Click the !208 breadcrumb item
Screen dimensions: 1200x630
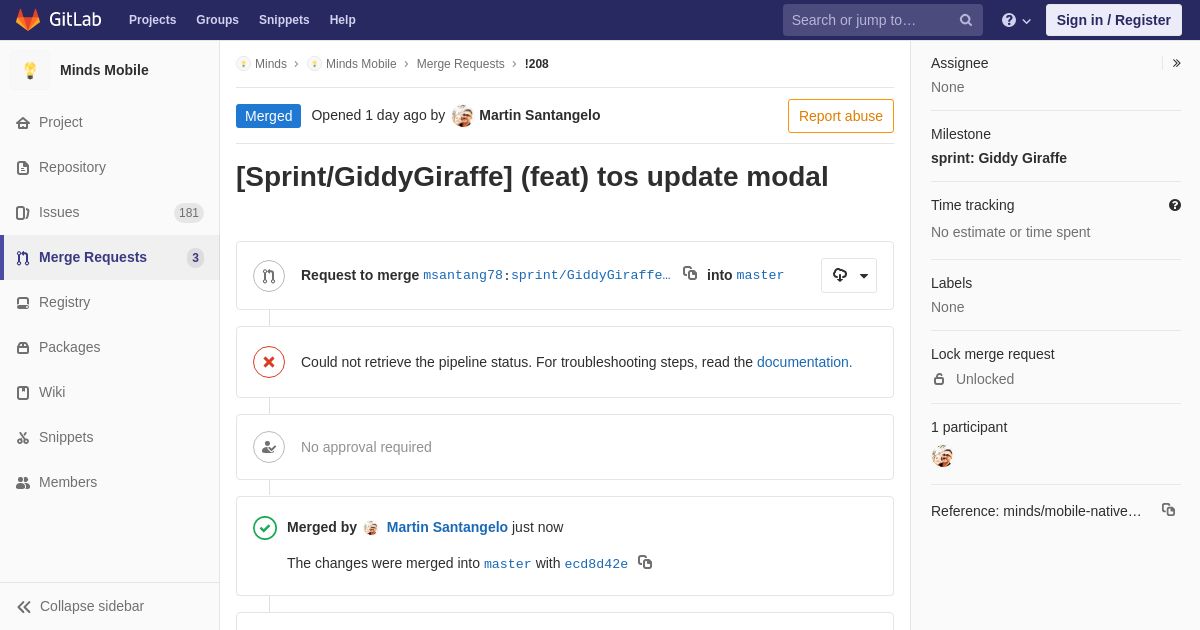537,64
